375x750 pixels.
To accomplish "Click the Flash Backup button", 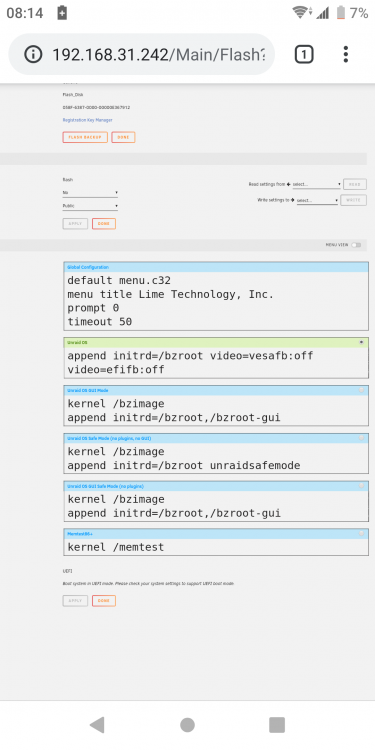I will click(x=85, y=137).
